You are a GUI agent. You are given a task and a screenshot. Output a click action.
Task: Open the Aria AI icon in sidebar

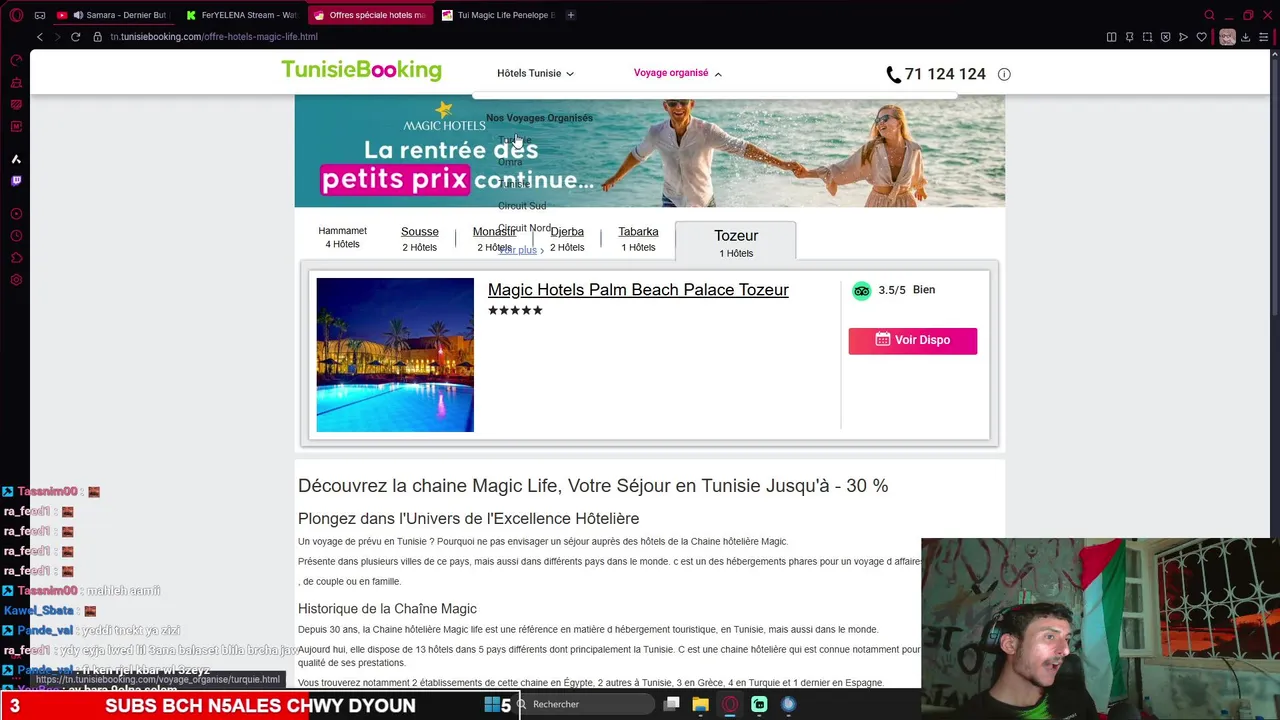click(16, 159)
